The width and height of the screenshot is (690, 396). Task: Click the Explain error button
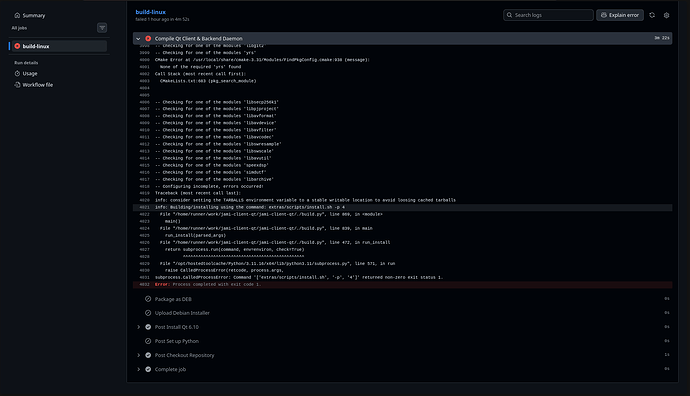pos(620,15)
